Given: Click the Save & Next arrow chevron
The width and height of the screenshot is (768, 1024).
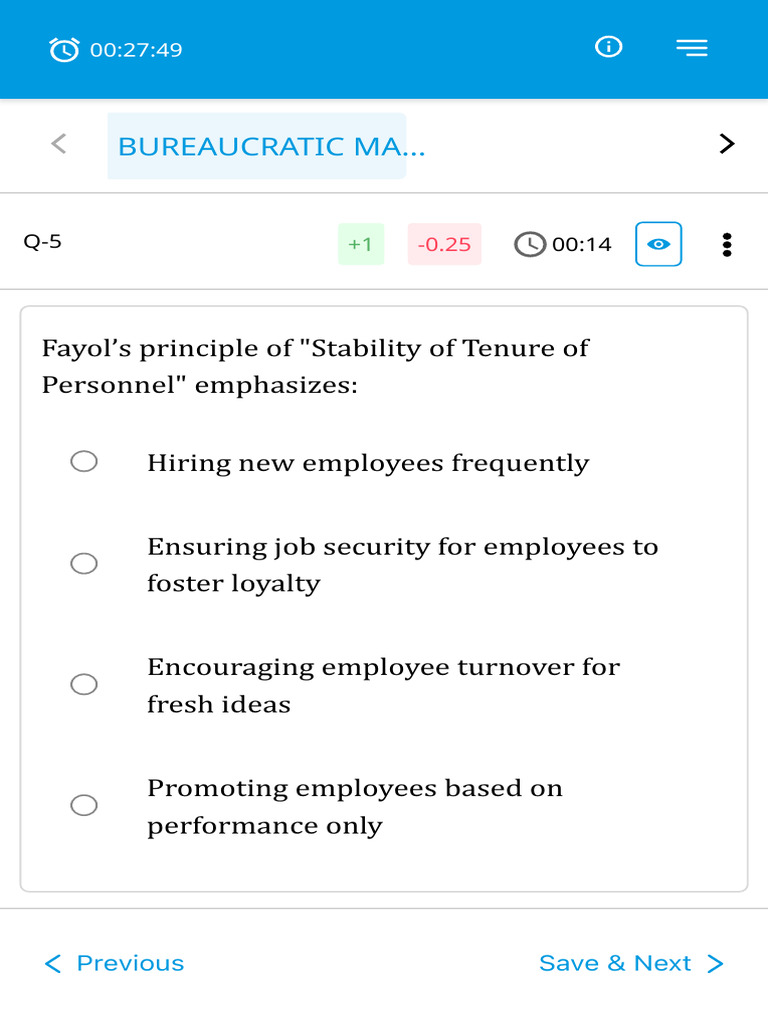Looking at the screenshot, I should pyautogui.click(x=716, y=963).
